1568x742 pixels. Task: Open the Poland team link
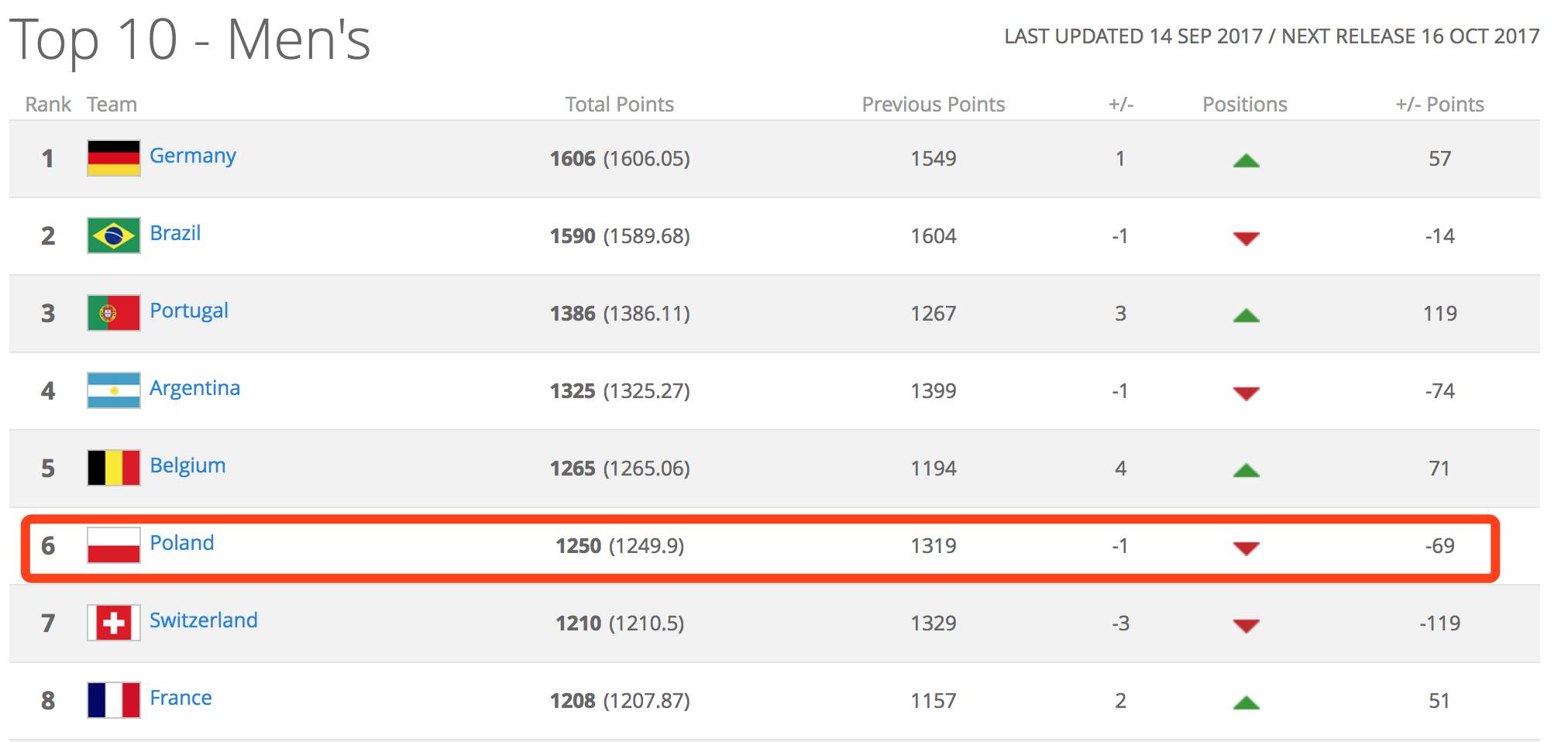182,543
